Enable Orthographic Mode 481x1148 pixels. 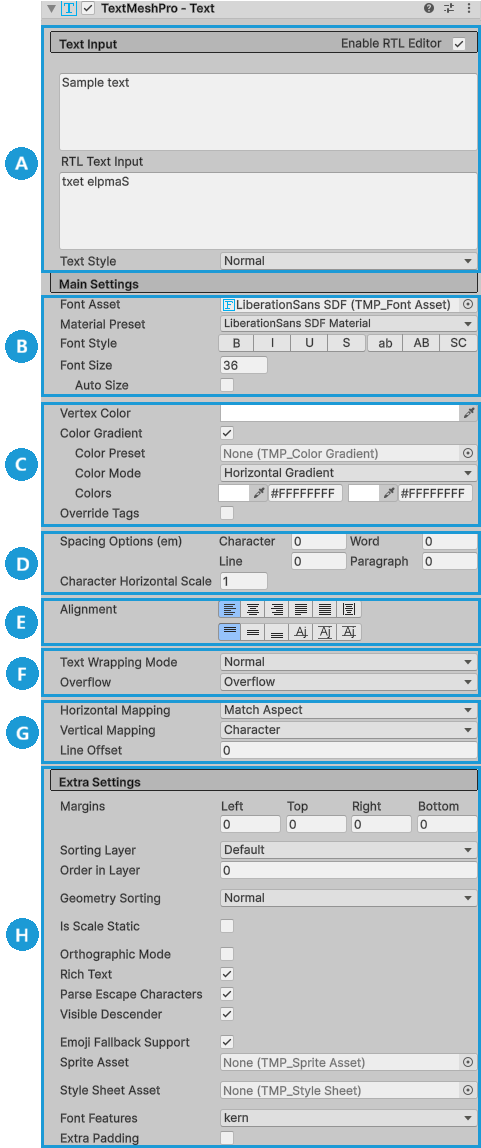[227, 954]
